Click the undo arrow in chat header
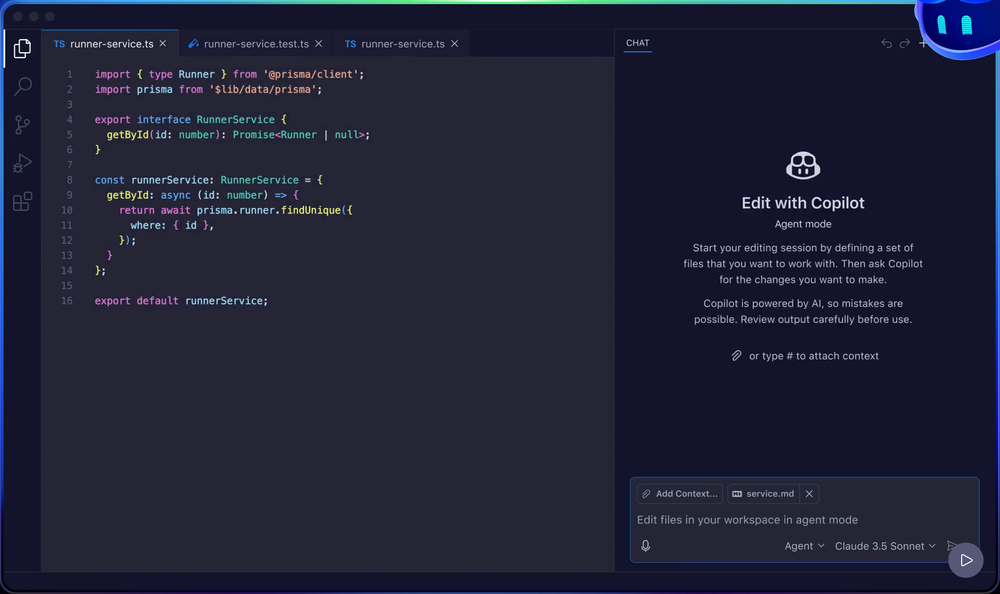 (886, 43)
